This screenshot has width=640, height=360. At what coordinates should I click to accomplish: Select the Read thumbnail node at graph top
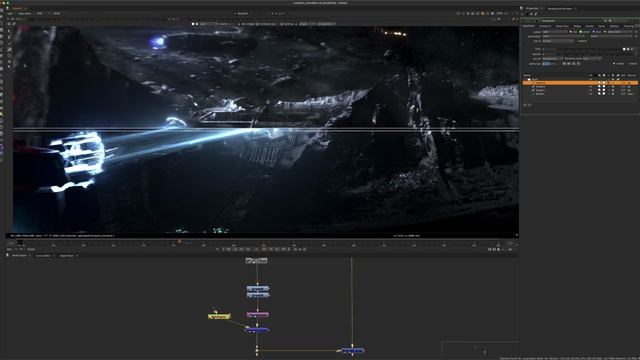click(x=256, y=260)
